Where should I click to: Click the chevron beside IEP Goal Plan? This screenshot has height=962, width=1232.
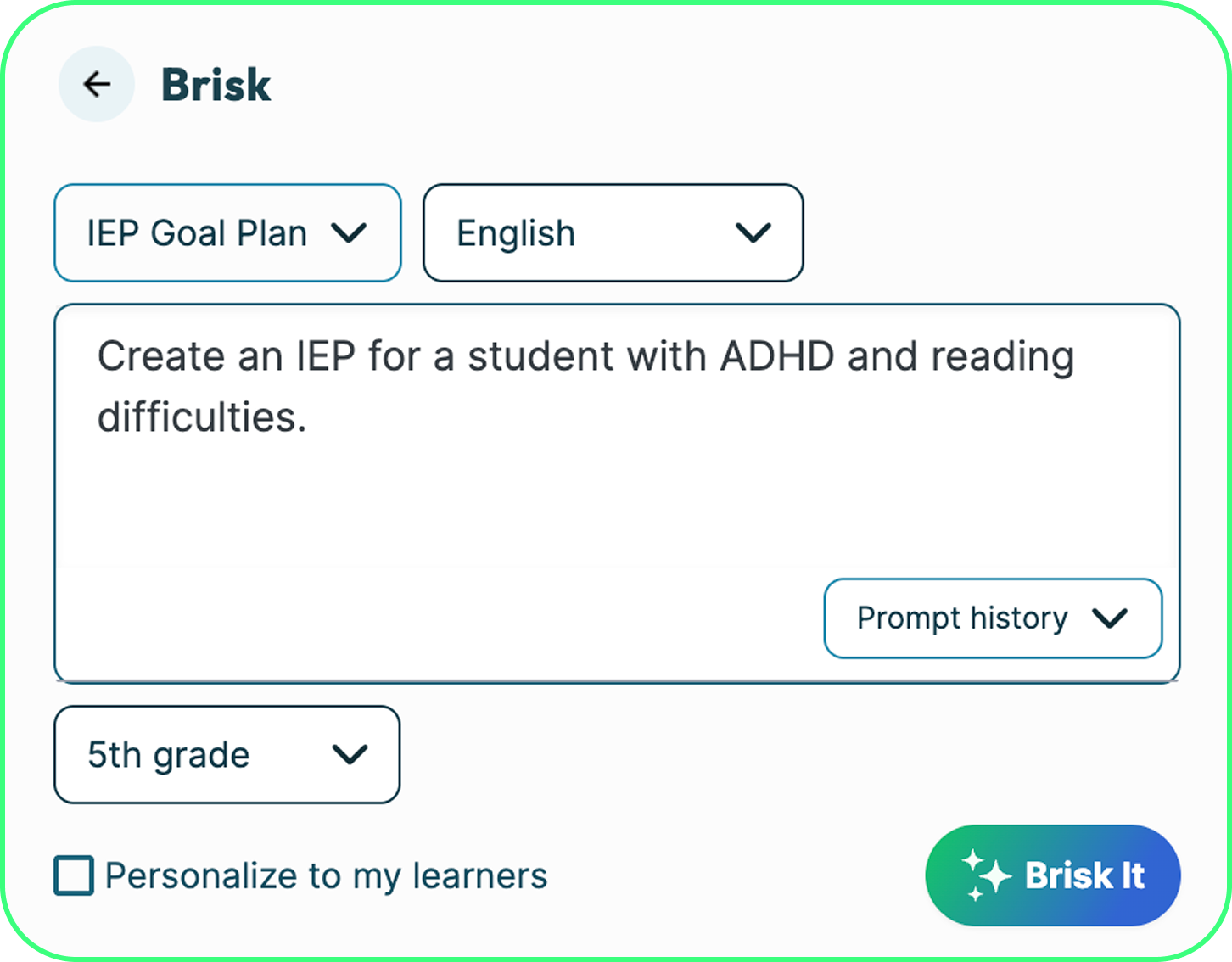click(349, 233)
